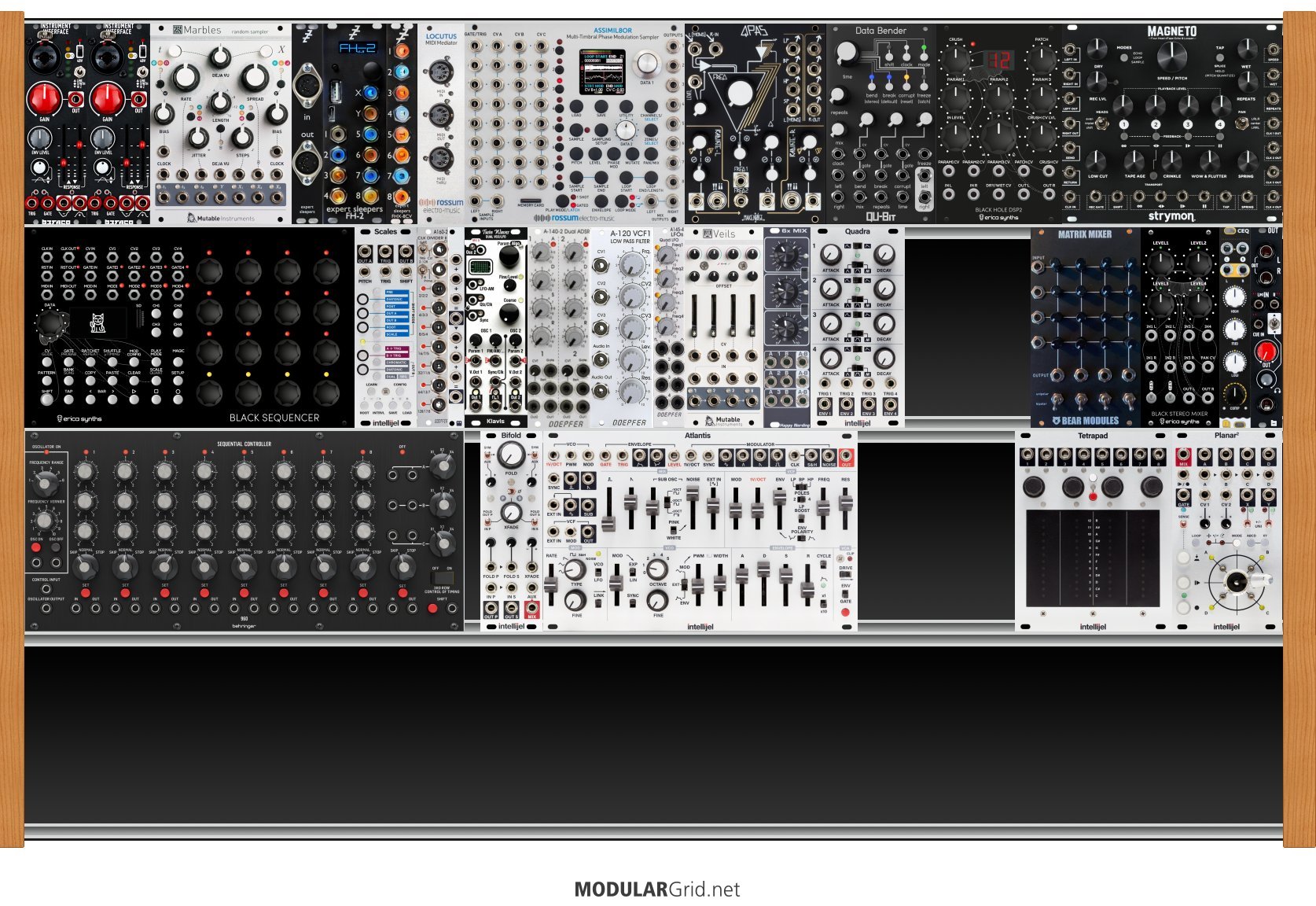Click the RATE knob on Marbles
1316x906 pixels.
(x=186, y=78)
